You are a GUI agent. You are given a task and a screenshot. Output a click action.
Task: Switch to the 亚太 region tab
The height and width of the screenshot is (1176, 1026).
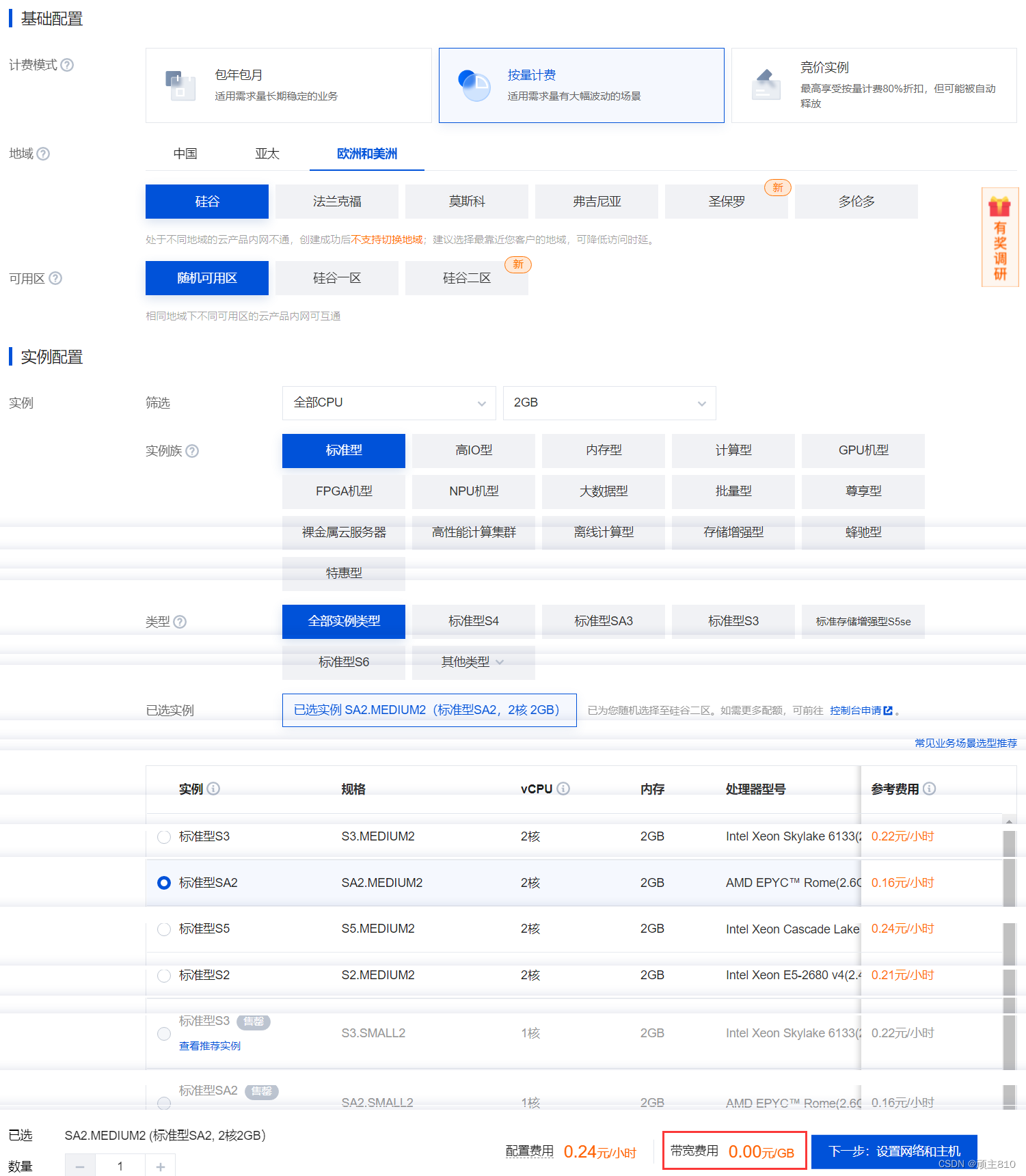[267, 154]
